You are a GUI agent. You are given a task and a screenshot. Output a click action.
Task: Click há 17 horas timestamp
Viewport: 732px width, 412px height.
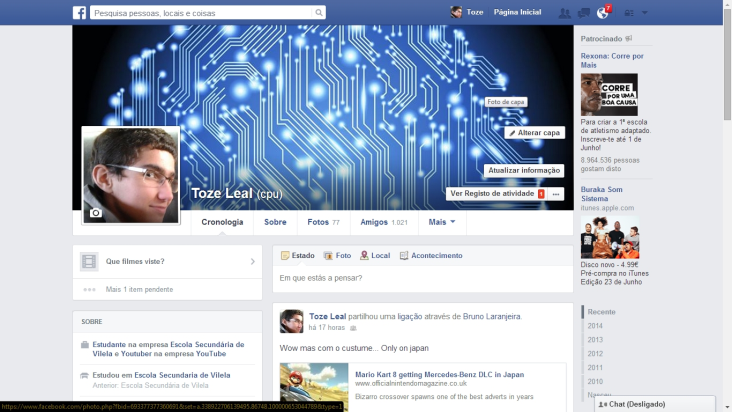[x=326, y=328]
